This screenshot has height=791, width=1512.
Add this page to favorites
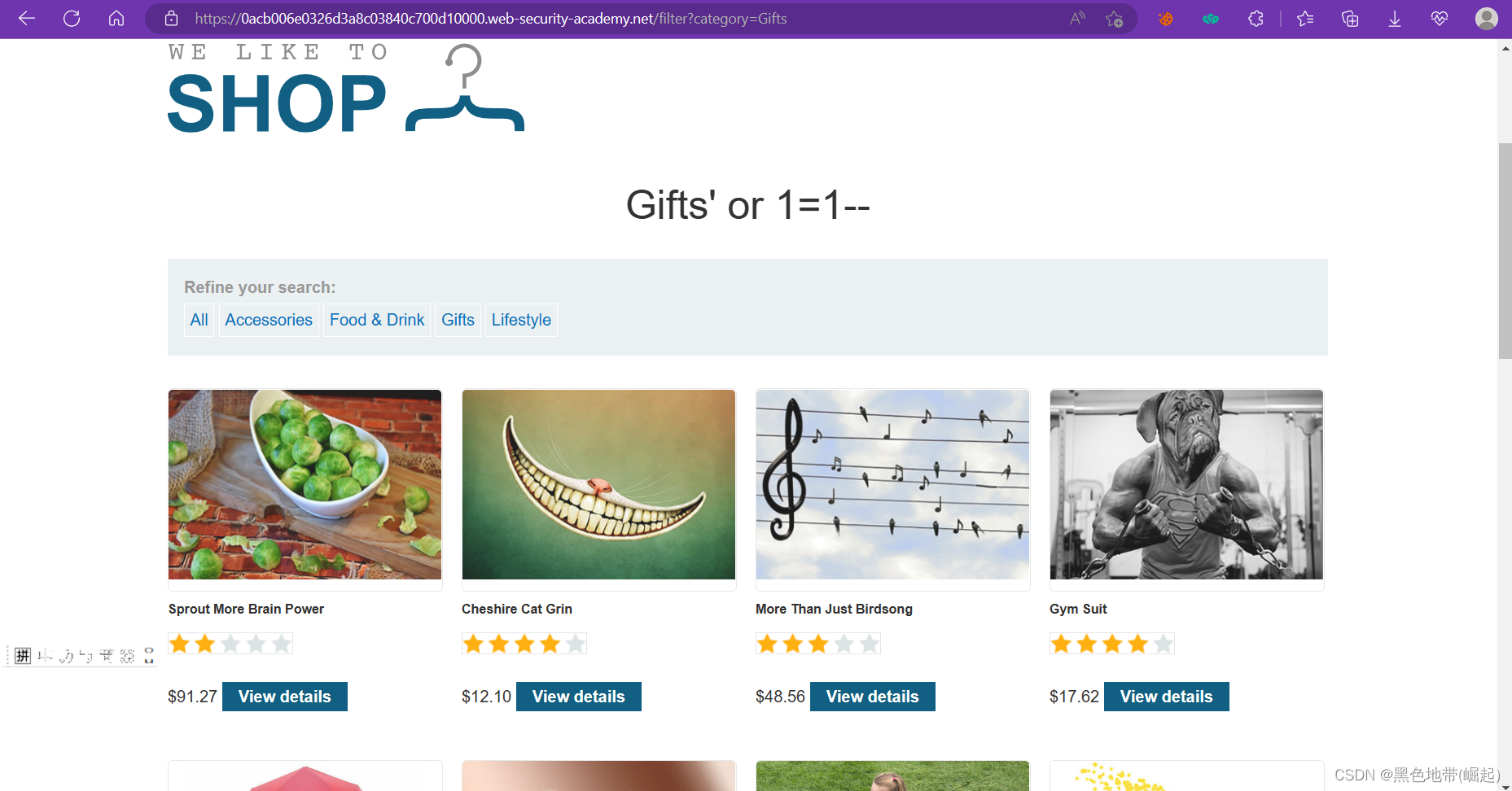[1115, 19]
